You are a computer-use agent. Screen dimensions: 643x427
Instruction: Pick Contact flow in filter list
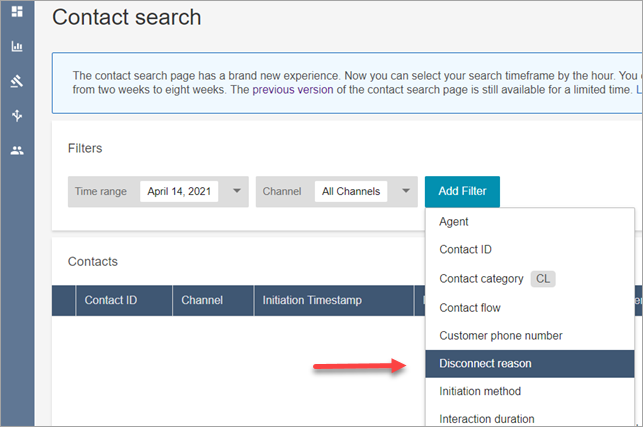tap(470, 308)
